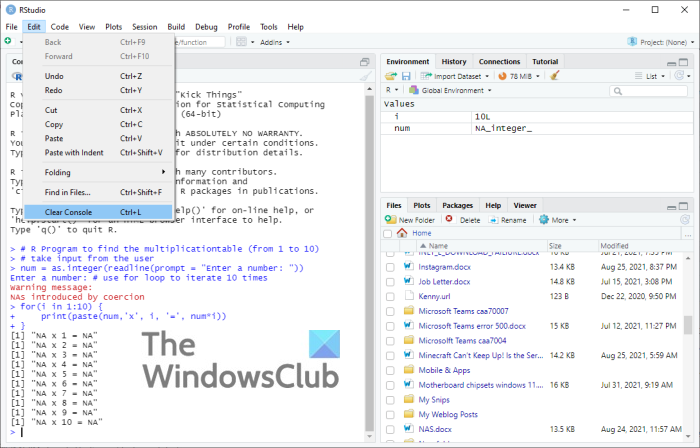Click the workspace panes grid icon
Image resolution: width=700 pixels, height=448 pixels.
coord(241,42)
